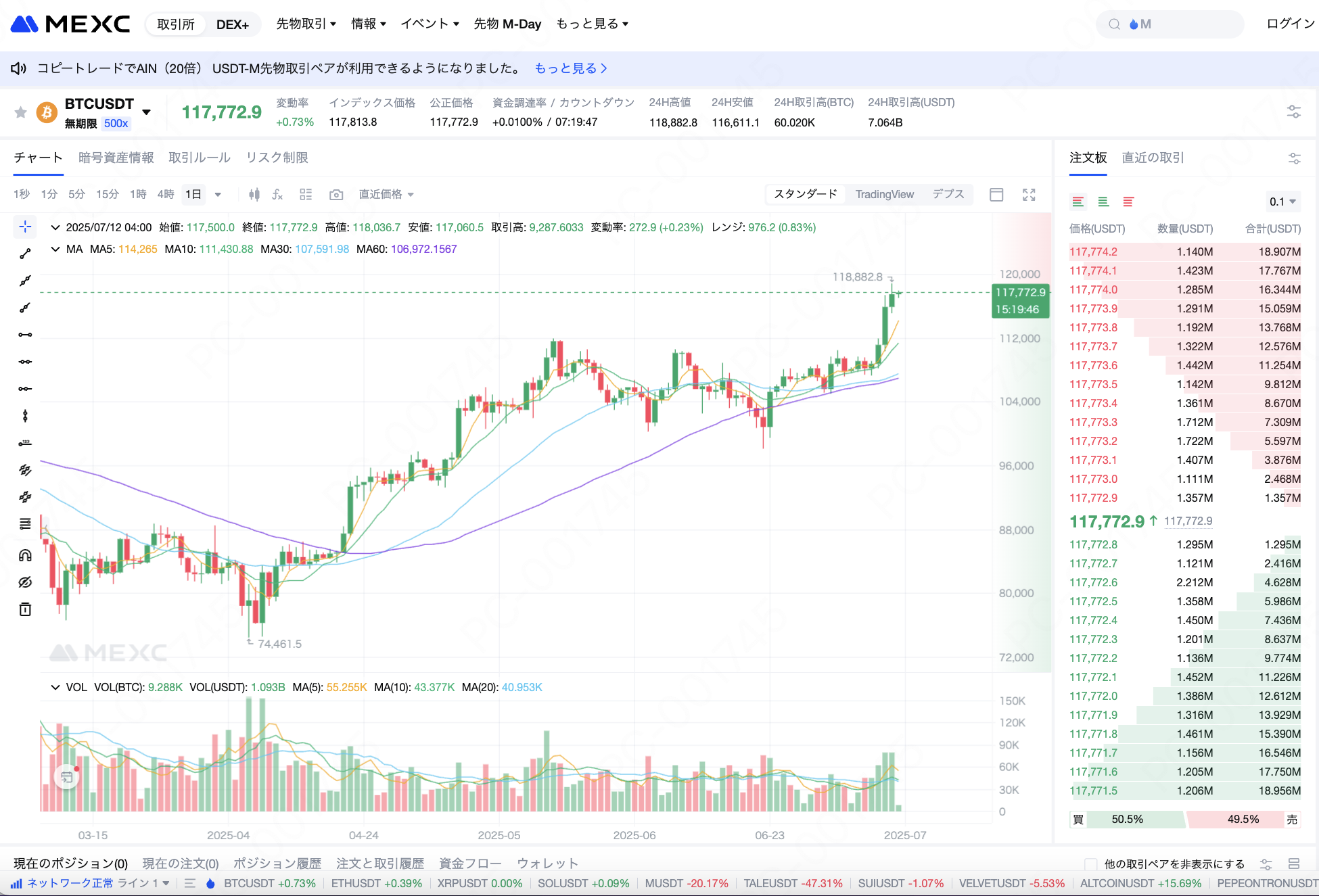Open position list settings slider icon

tap(1266, 864)
